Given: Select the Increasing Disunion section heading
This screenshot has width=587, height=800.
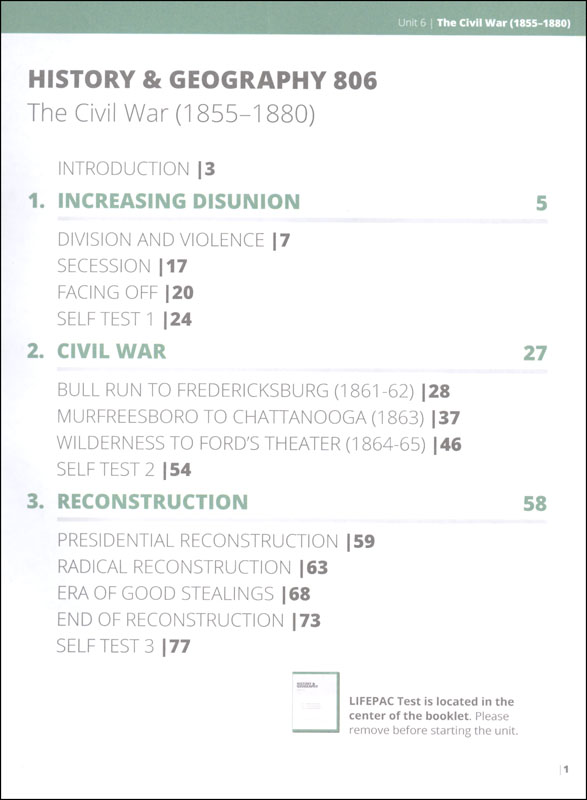Looking at the screenshot, I should [x=178, y=201].
